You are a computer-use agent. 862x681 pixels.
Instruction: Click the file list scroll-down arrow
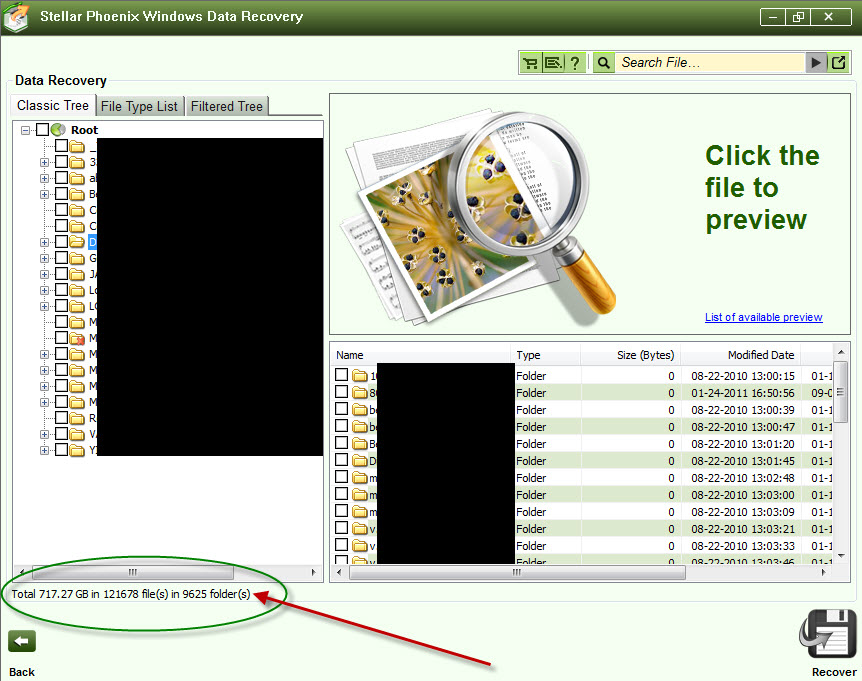(x=840, y=556)
